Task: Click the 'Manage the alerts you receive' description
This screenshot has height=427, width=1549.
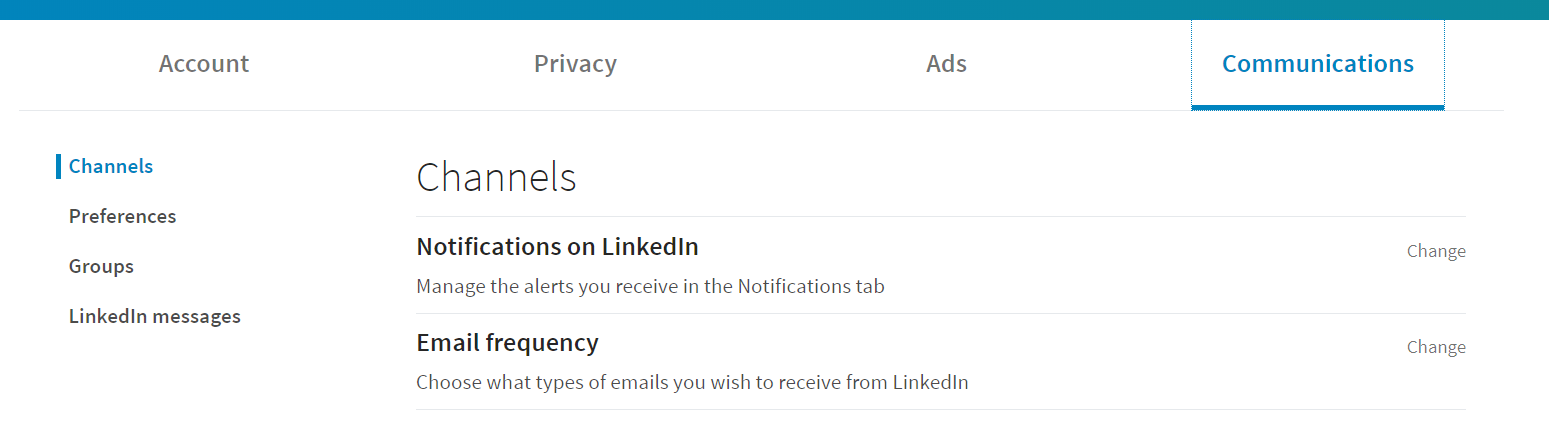Action: (650, 286)
